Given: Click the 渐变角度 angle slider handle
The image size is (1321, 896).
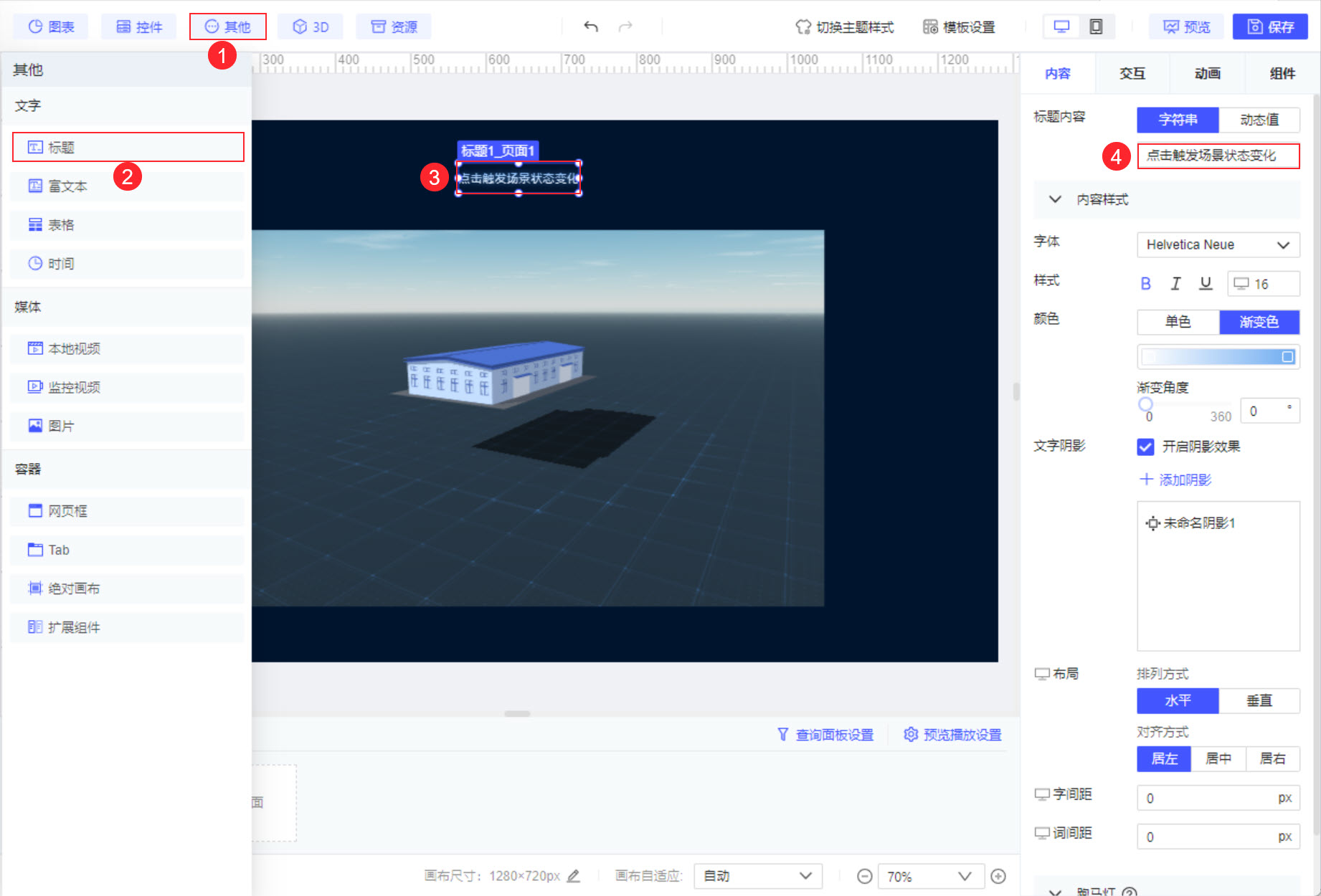Looking at the screenshot, I should 1146,404.
